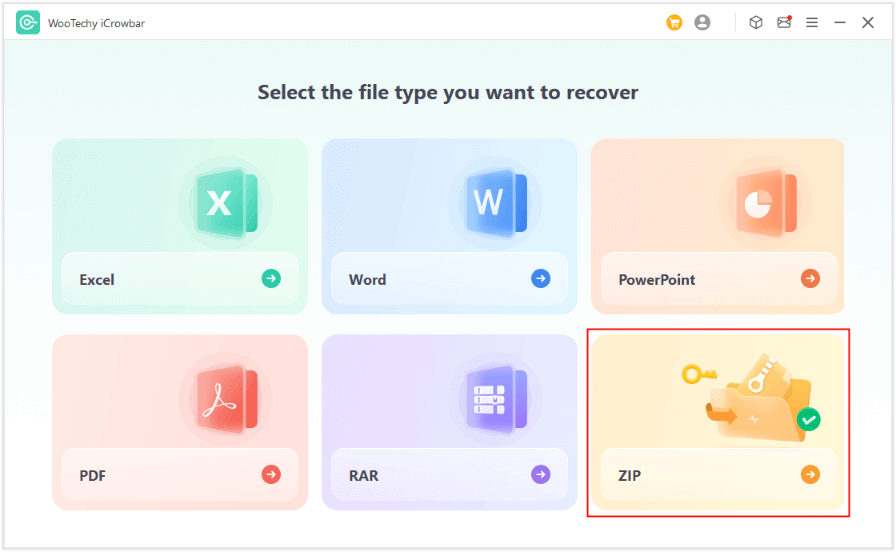Minimize the iCrowbar window
Viewport: 896px width, 552px height.
point(840,22)
